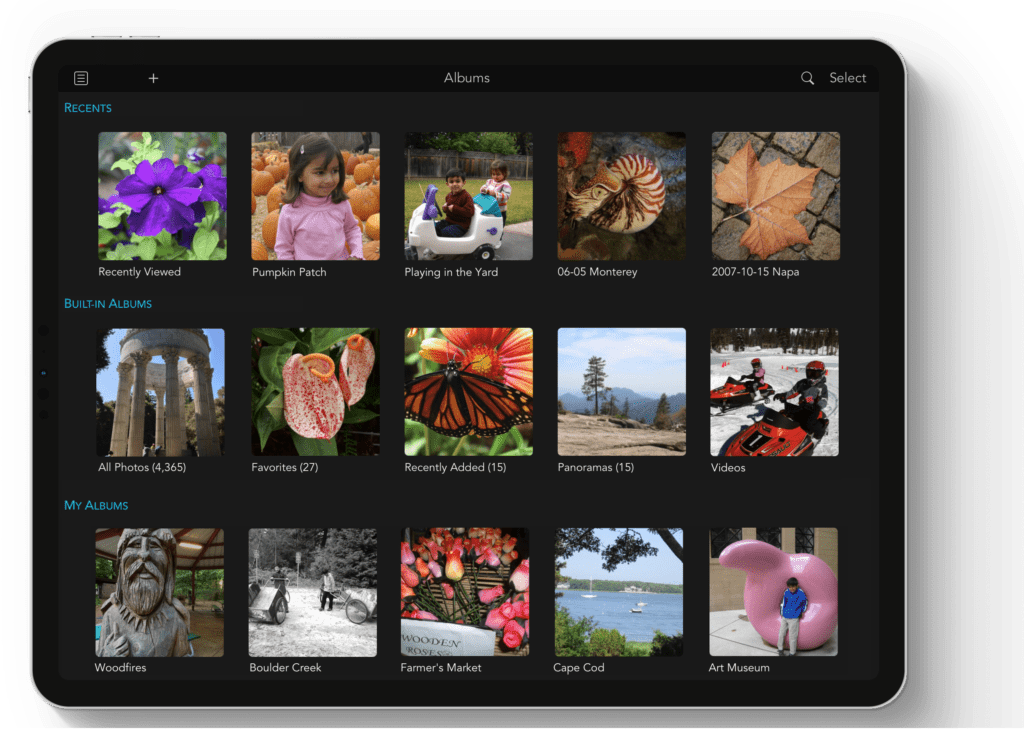The image size is (1024, 746).
Task: Click the 'Recently Added (15)' label
Action: click(455, 468)
